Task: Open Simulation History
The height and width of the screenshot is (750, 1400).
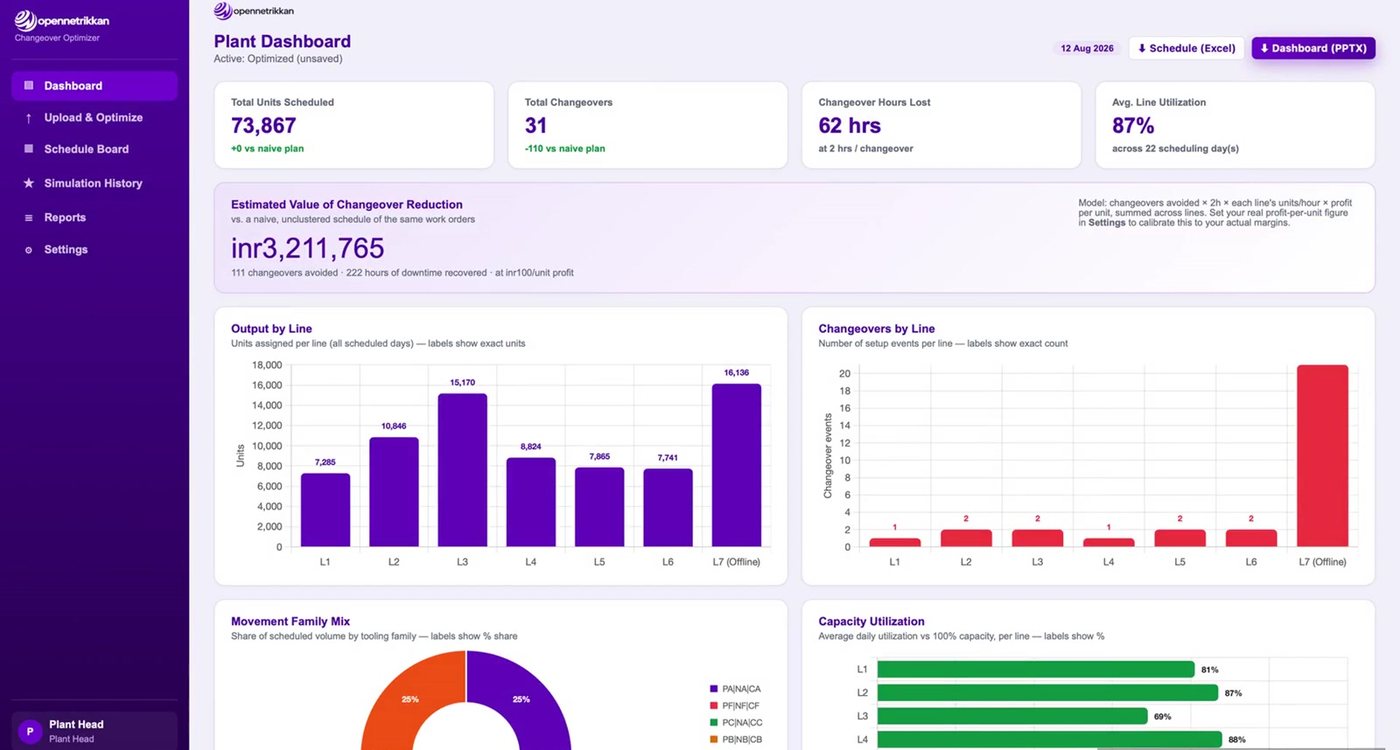Action: tap(94, 183)
